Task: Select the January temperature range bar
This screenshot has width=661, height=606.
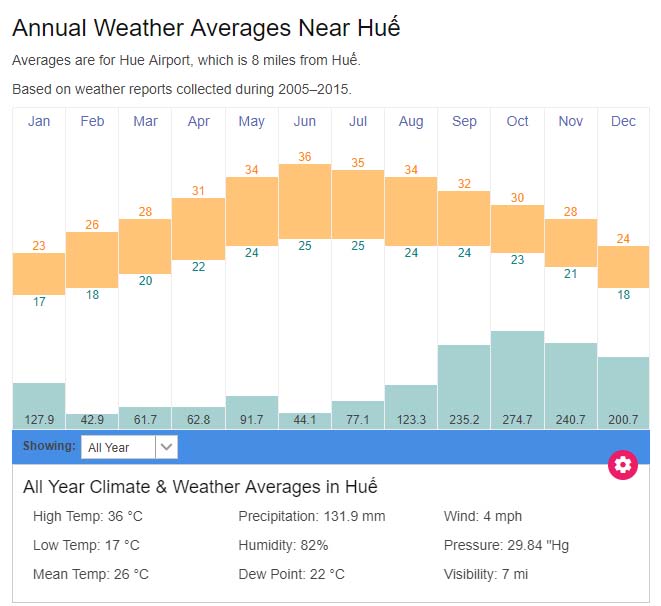Action: [x=39, y=273]
